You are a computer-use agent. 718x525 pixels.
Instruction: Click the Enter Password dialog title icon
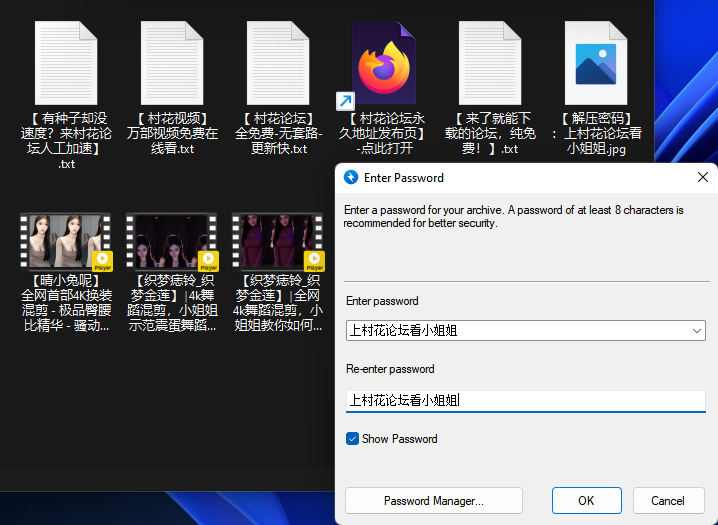pyautogui.click(x=351, y=178)
